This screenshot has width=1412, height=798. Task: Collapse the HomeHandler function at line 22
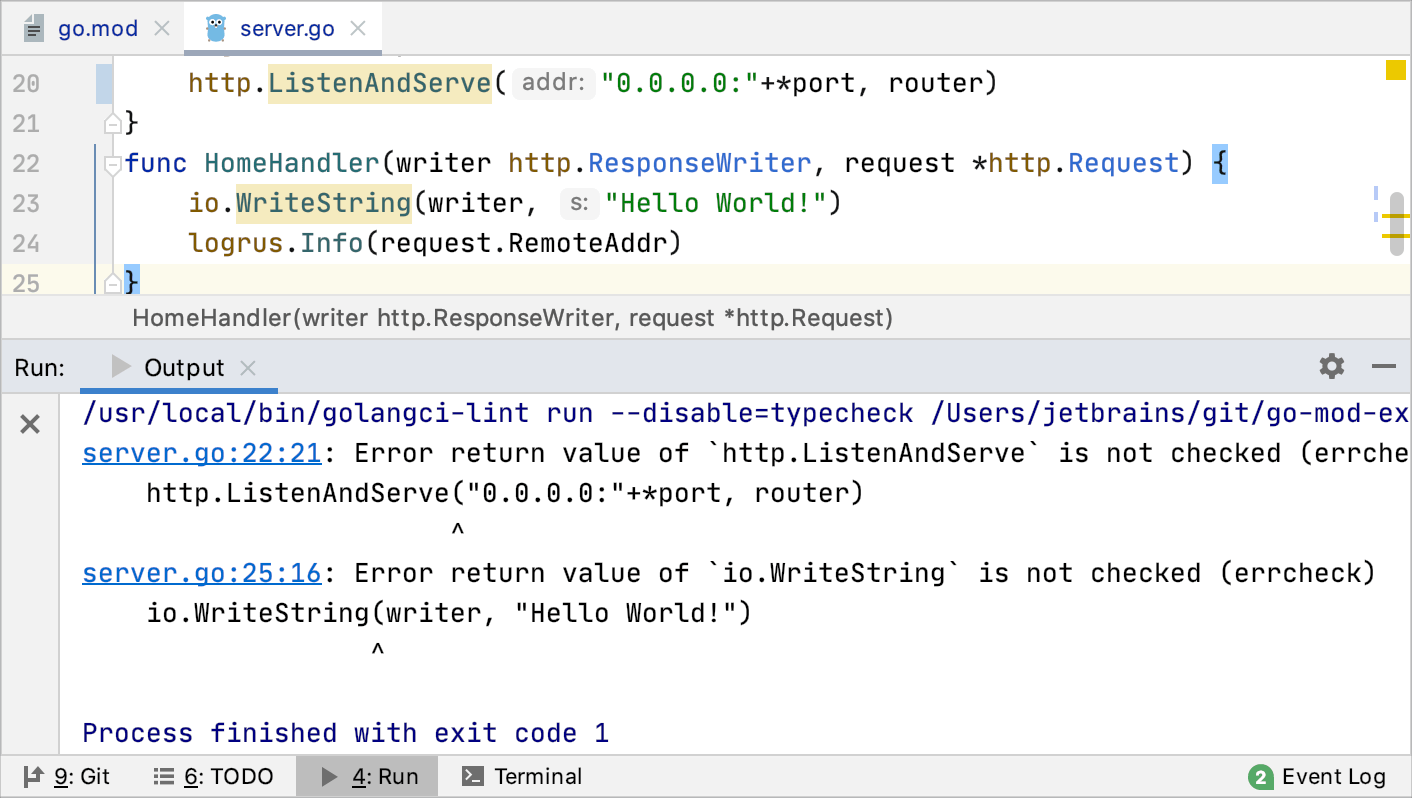[113, 164]
